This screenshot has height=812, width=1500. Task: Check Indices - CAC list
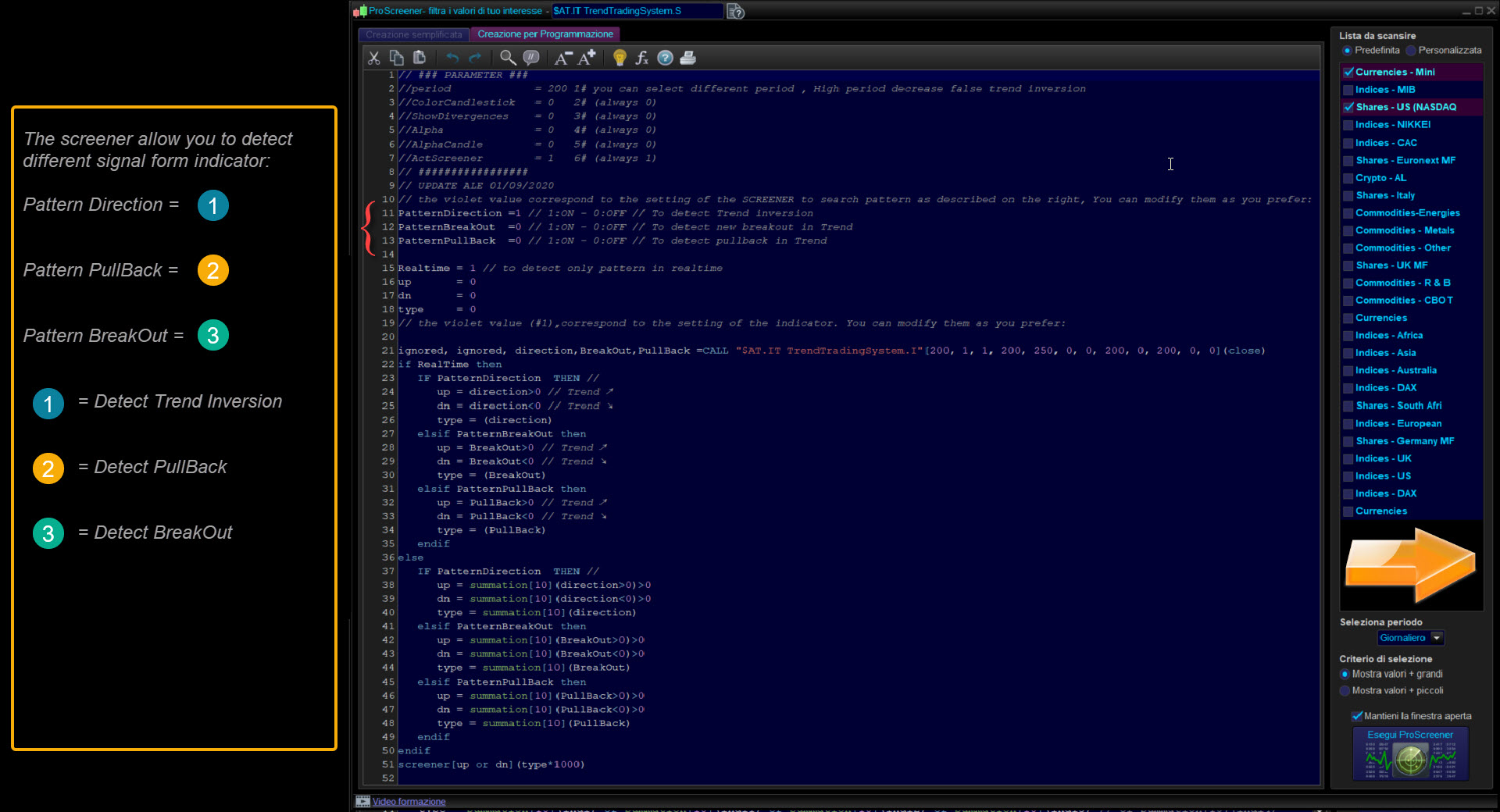(1348, 143)
